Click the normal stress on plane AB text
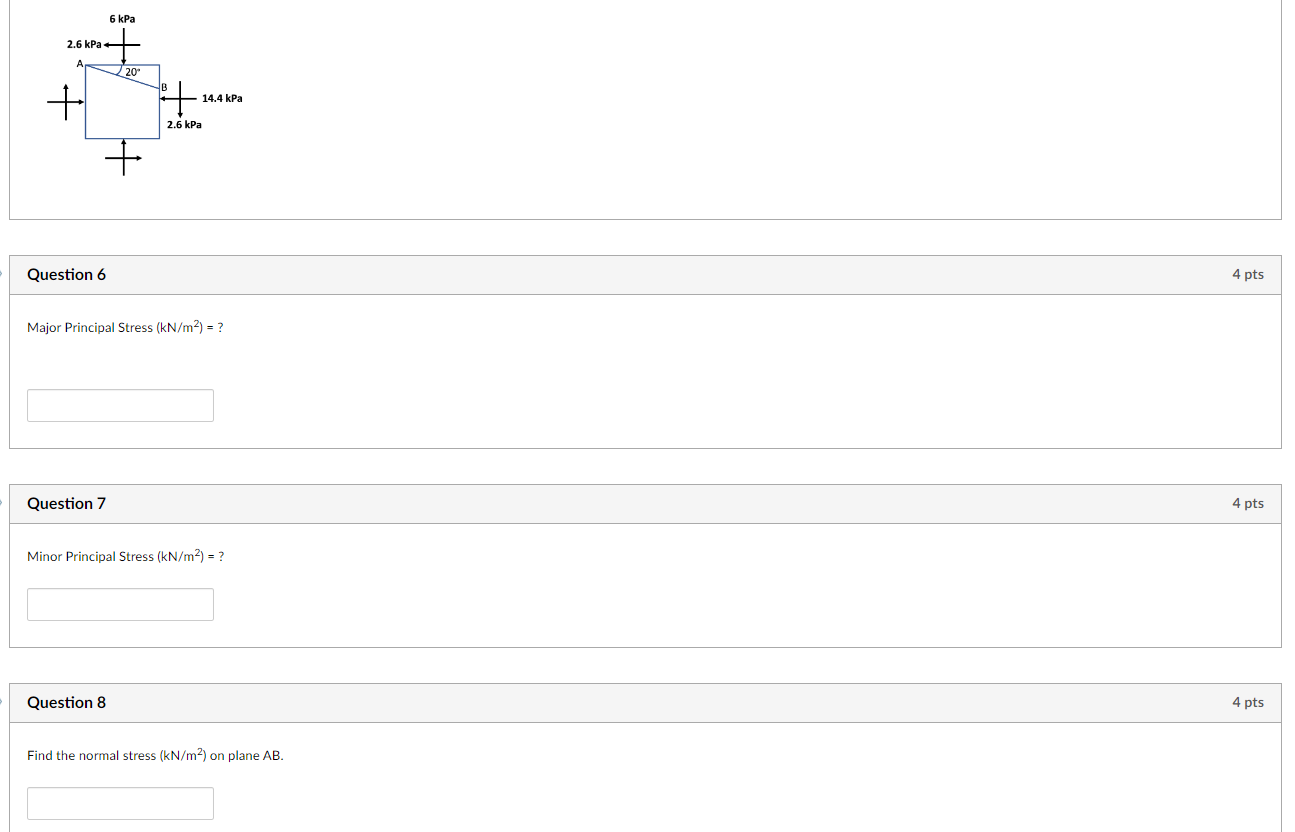The image size is (1295, 832). coord(155,755)
